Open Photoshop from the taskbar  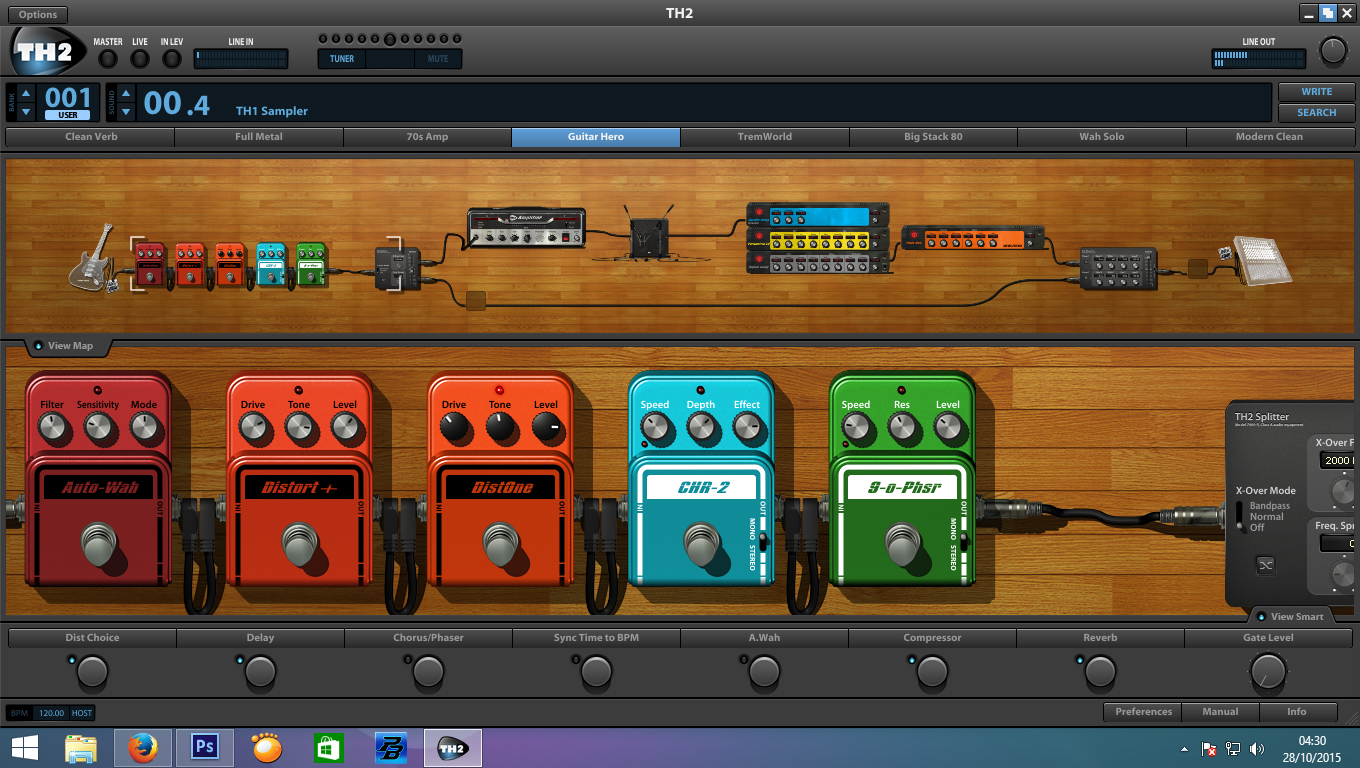pyautogui.click(x=205, y=747)
